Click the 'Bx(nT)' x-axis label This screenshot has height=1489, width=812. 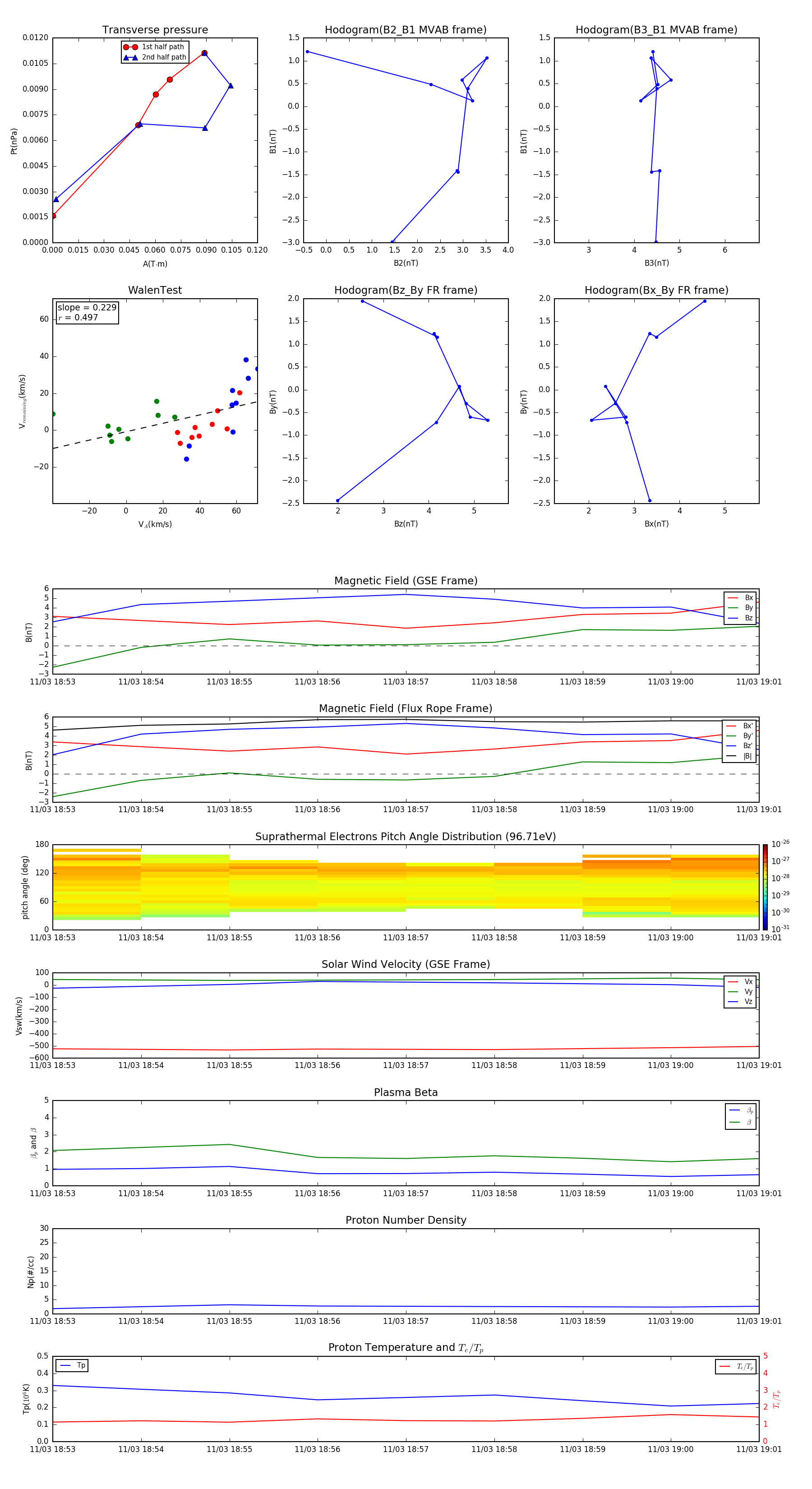click(656, 524)
